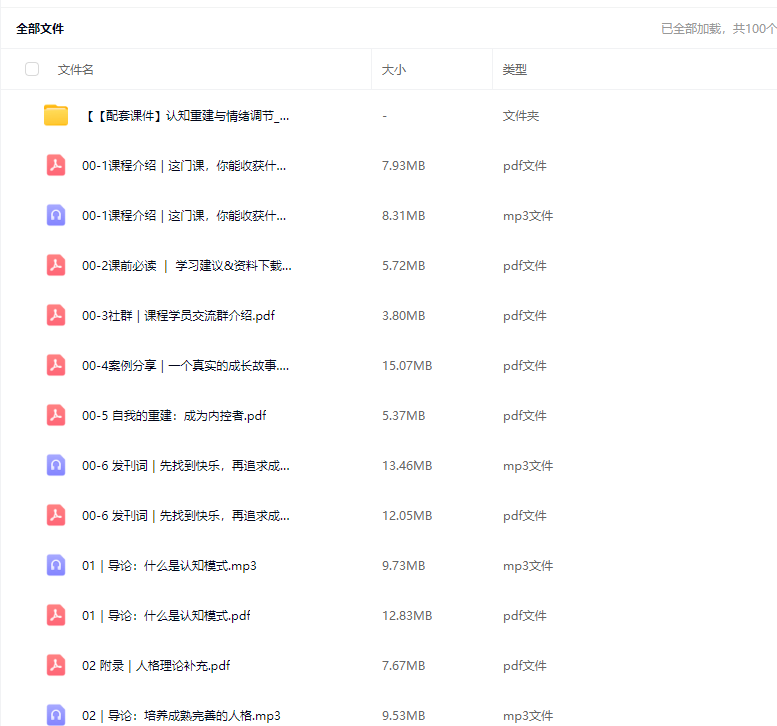Click the 全部文件 breadcrumb title
This screenshot has width=777, height=726.
point(40,29)
